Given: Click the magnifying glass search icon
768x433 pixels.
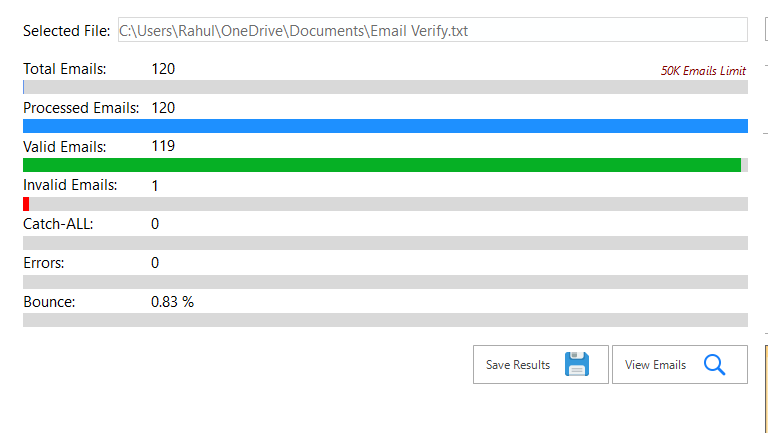Looking at the screenshot, I should pyautogui.click(x=715, y=364).
